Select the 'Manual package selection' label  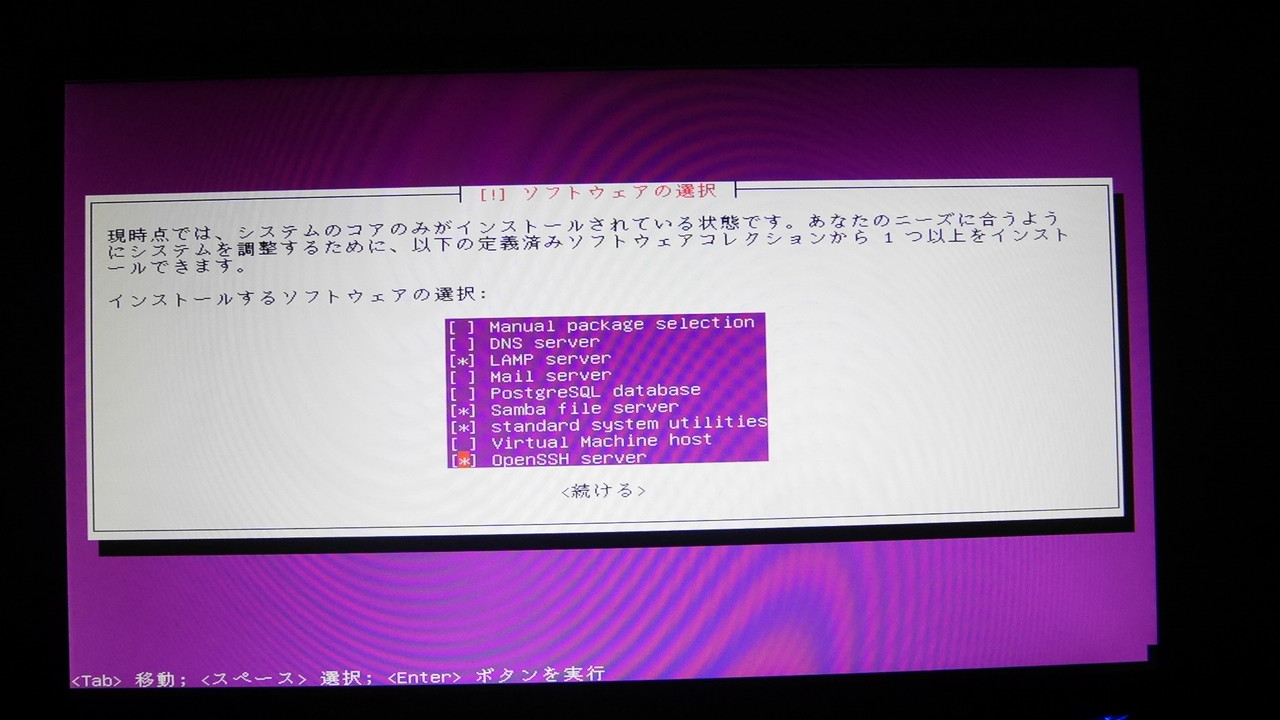tap(622, 324)
